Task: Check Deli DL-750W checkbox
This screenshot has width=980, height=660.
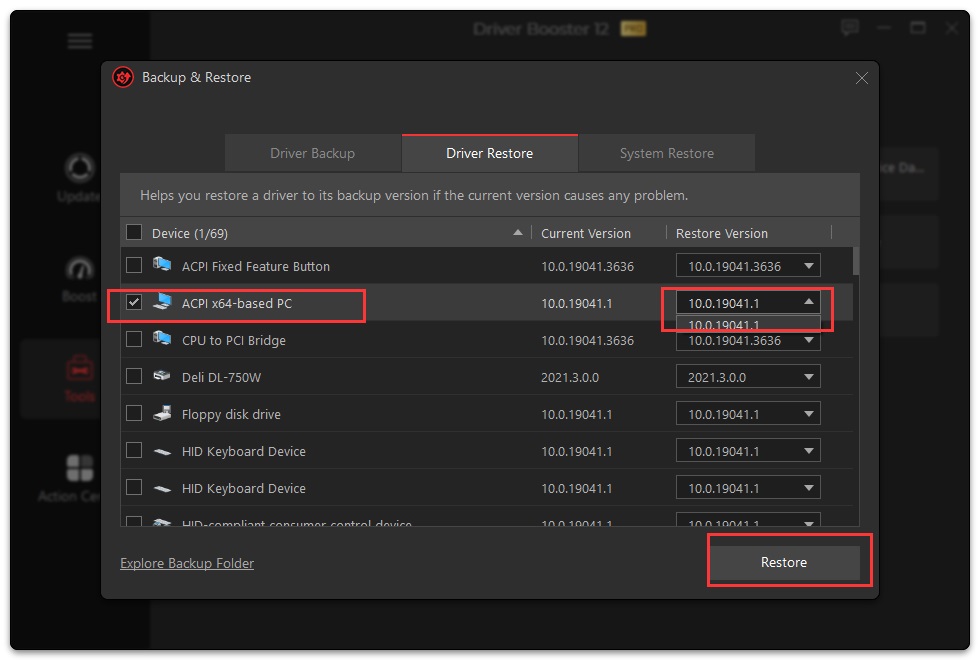Action: tap(134, 376)
